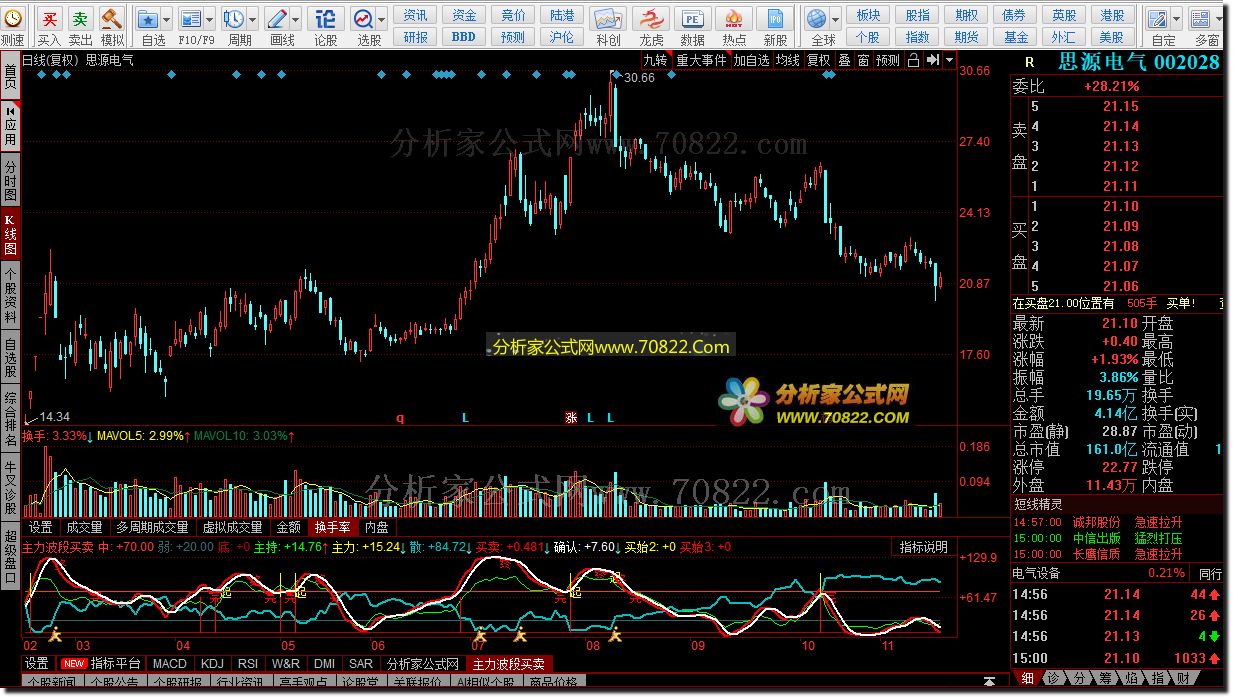The height and width of the screenshot is (697, 1233).
Task: Select the 成交量 volume tab
Action: pyautogui.click(x=84, y=527)
